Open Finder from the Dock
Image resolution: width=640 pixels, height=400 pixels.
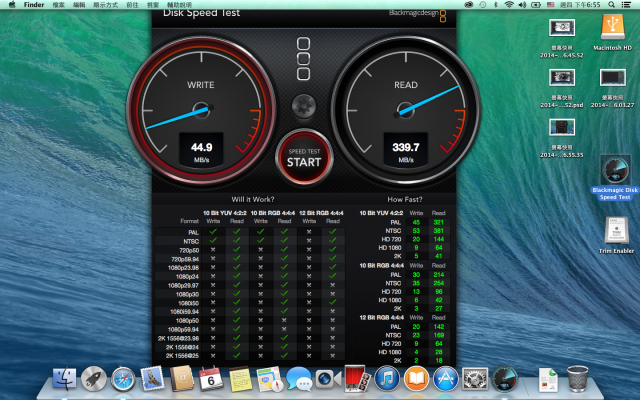click(64, 379)
